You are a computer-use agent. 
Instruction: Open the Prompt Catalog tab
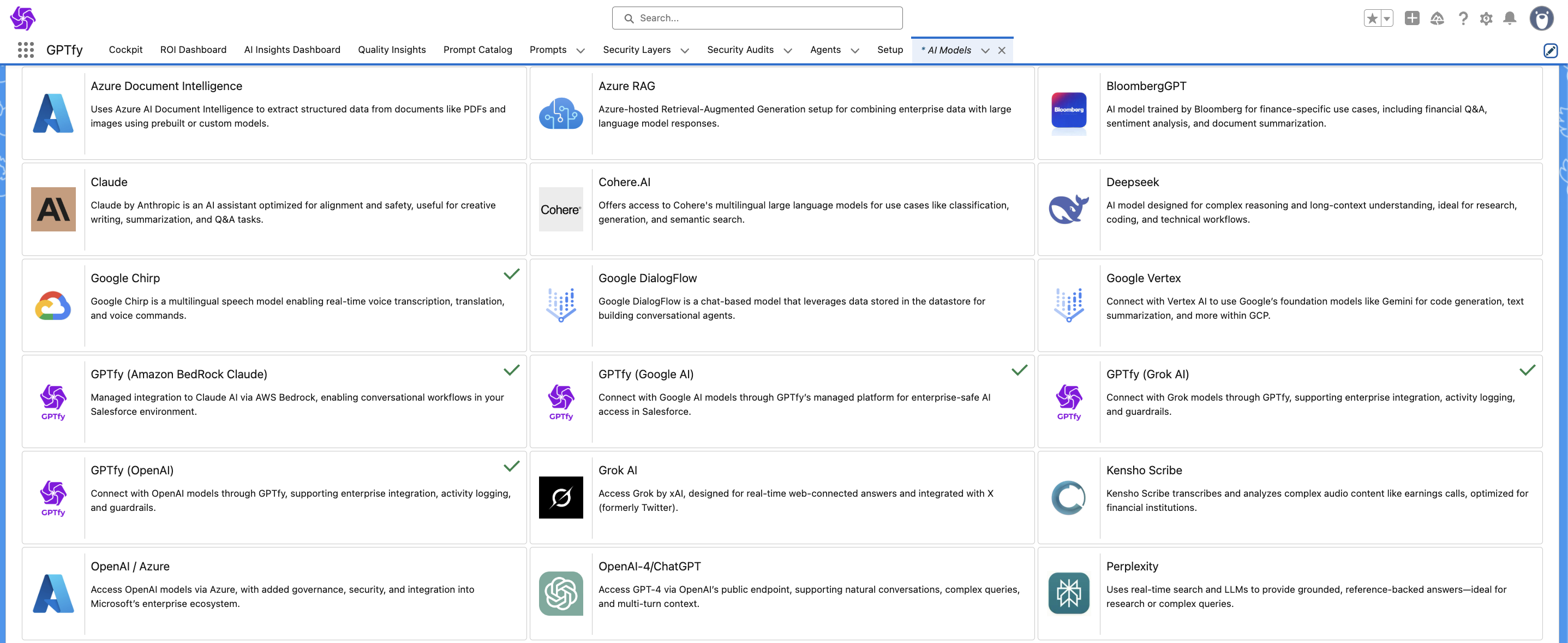pyautogui.click(x=477, y=50)
